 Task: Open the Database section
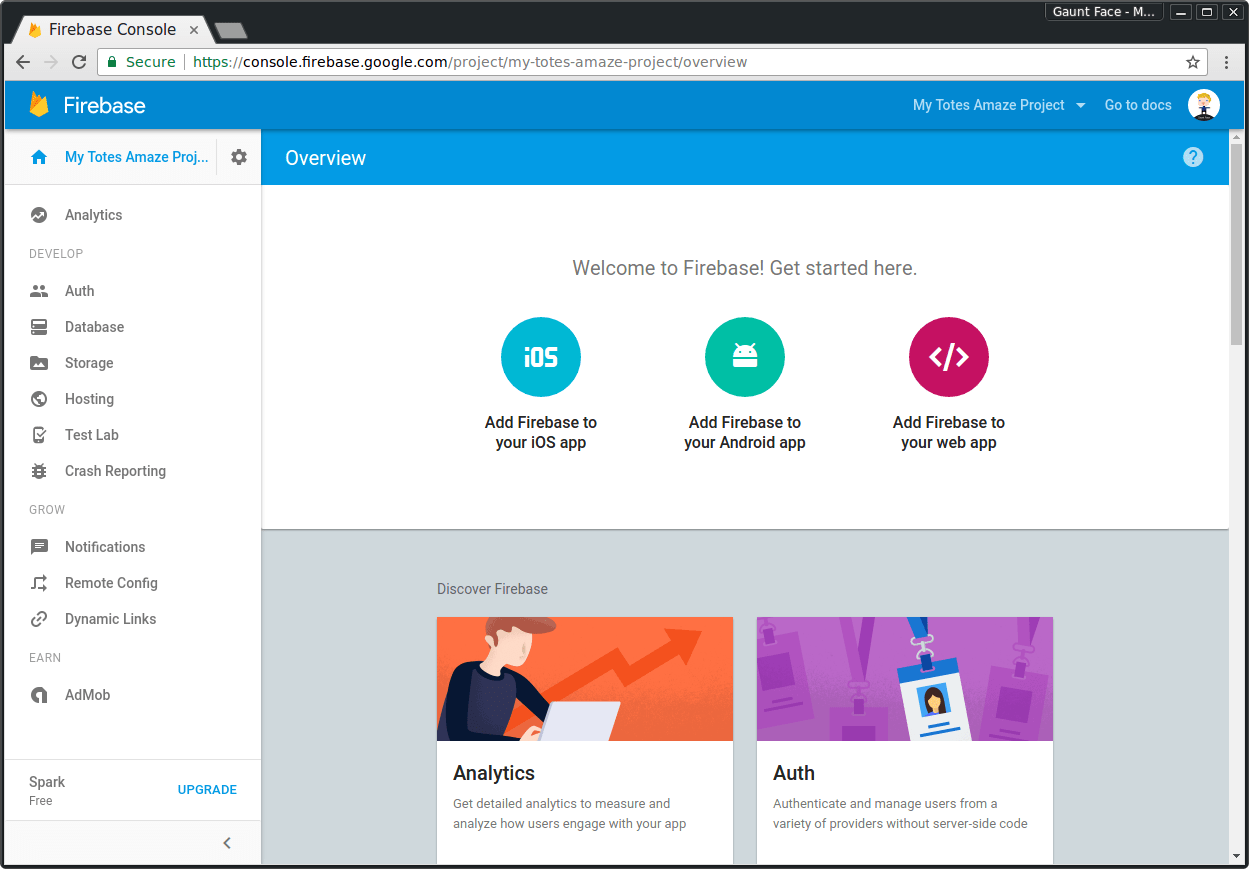click(94, 326)
